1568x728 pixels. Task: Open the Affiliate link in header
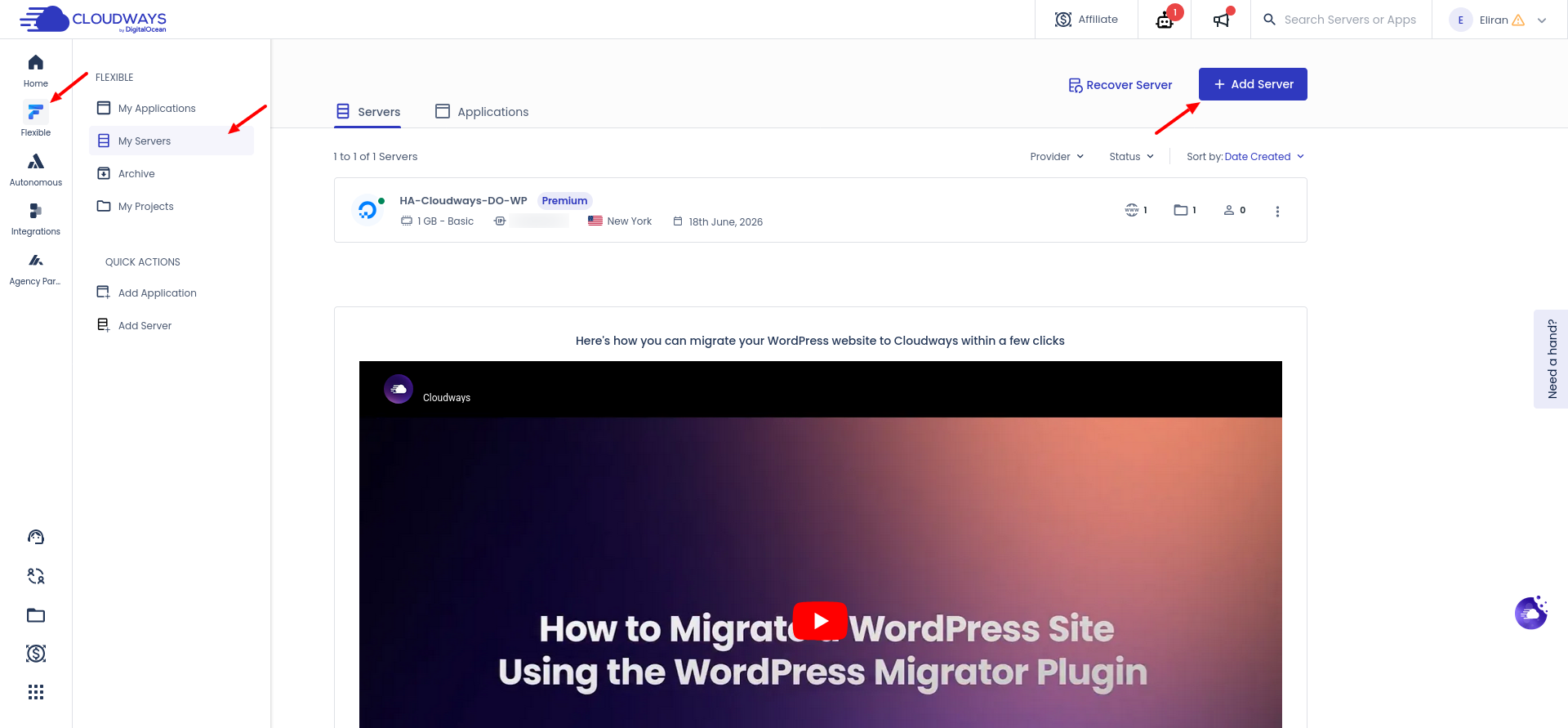1086,20
